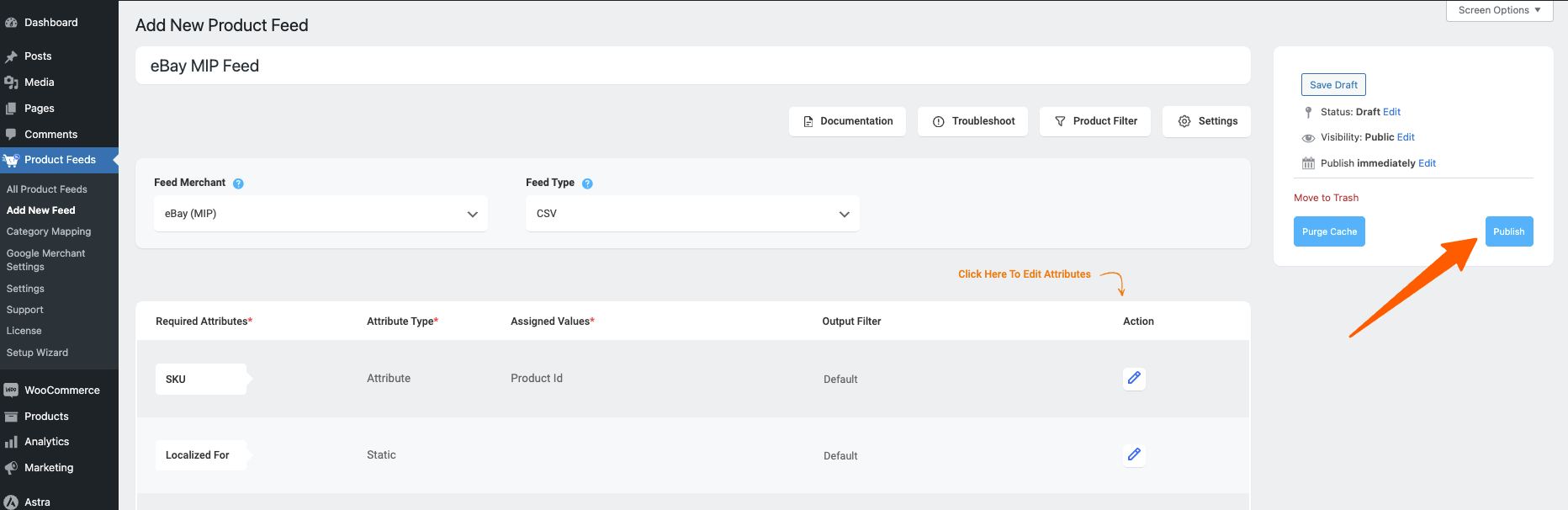Click the Attribute type in SKU row
The width and height of the screenshot is (1568, 510).
[x=389, y=379]
